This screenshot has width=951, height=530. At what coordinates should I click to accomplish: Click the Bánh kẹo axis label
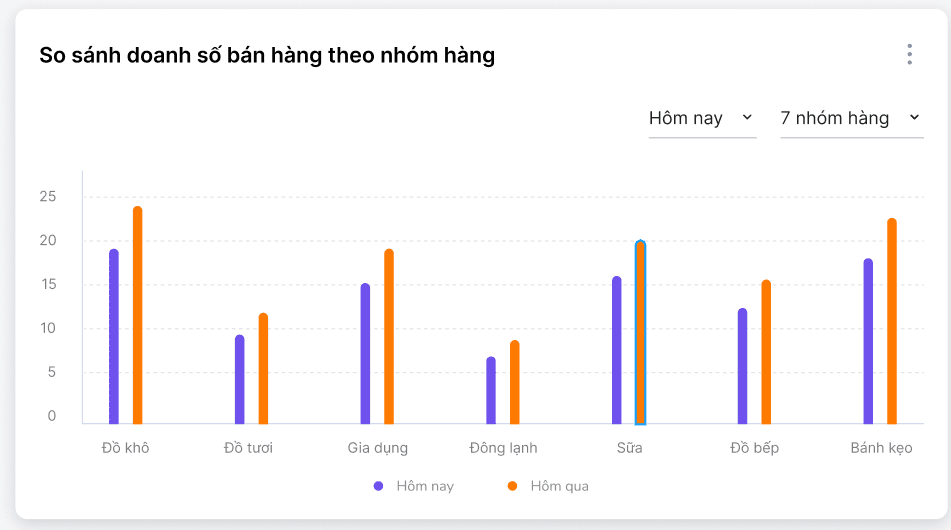(881, 448)
